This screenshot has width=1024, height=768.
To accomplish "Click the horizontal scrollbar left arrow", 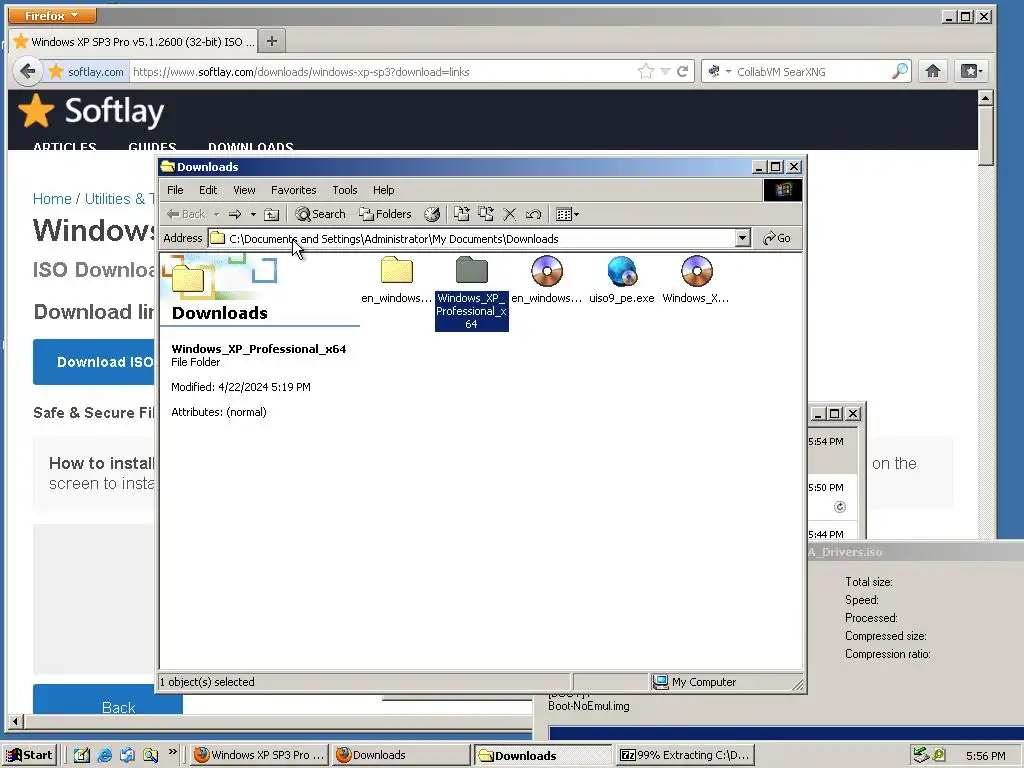I will coord(15,722).
